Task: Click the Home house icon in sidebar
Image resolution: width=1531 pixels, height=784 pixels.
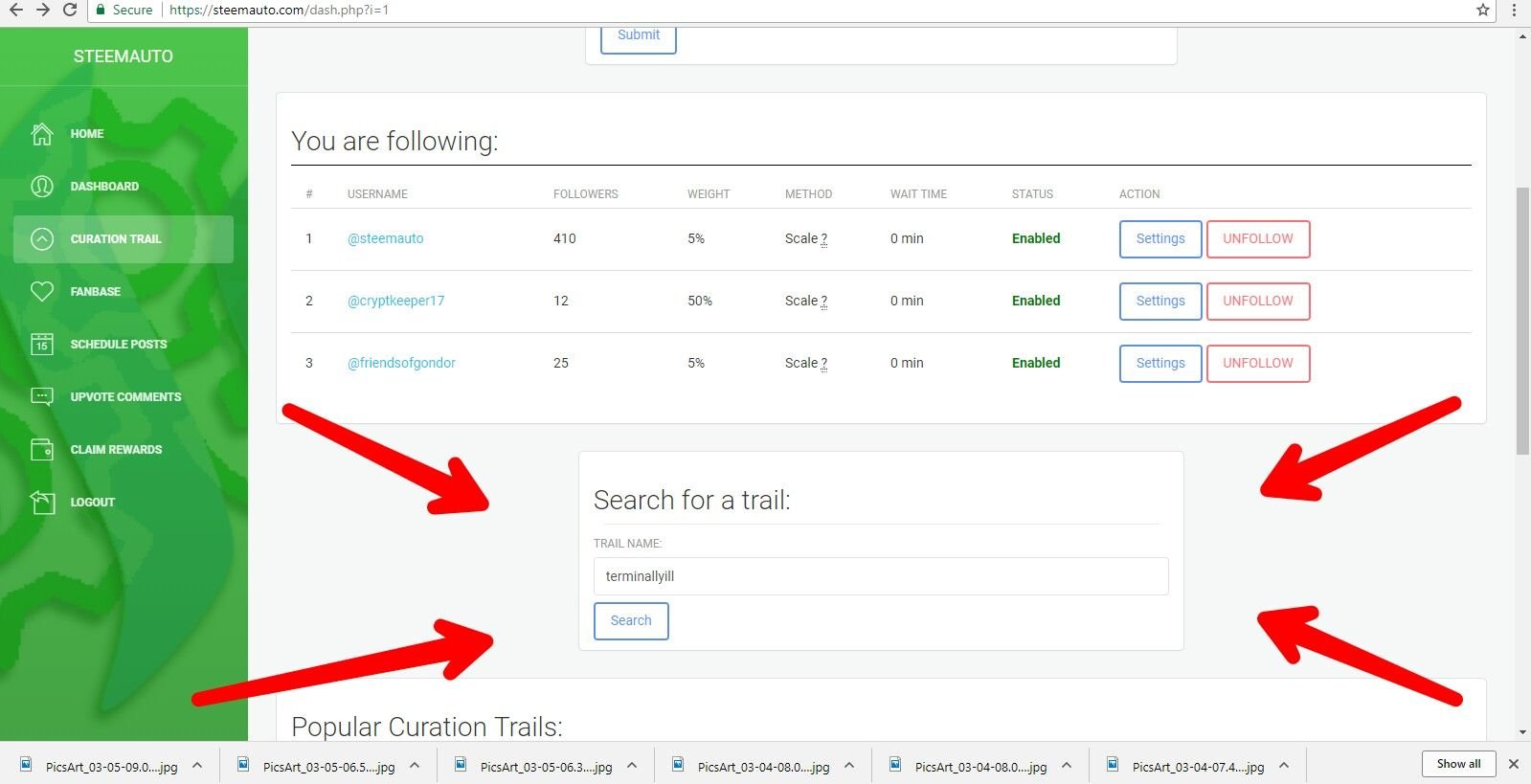Action: point(42,134)
